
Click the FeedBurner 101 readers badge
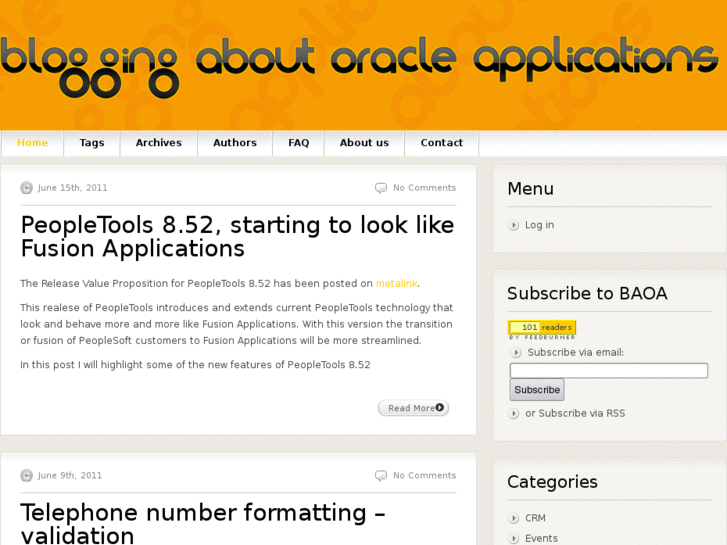click(541, 327)
